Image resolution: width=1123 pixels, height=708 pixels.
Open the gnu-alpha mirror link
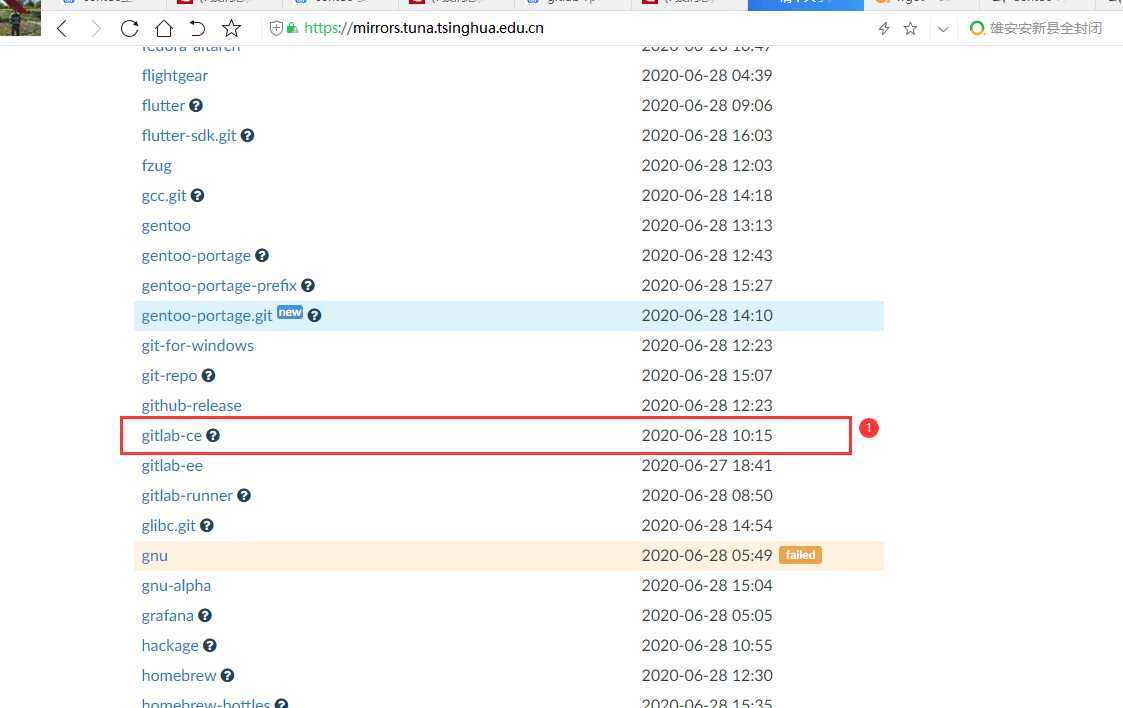[176, 586]
